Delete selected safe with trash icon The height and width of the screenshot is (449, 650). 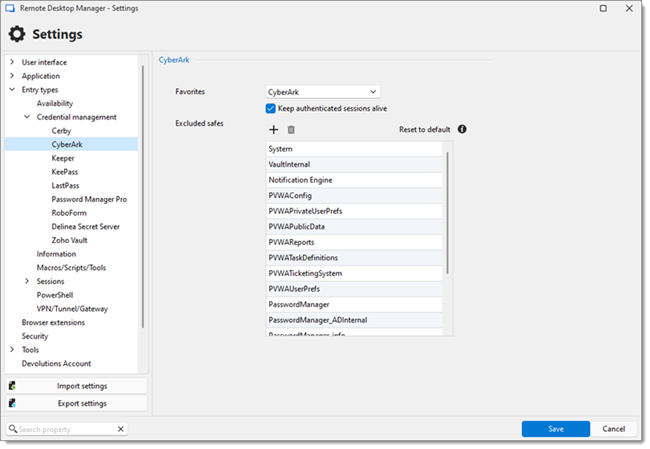point(291,130)
